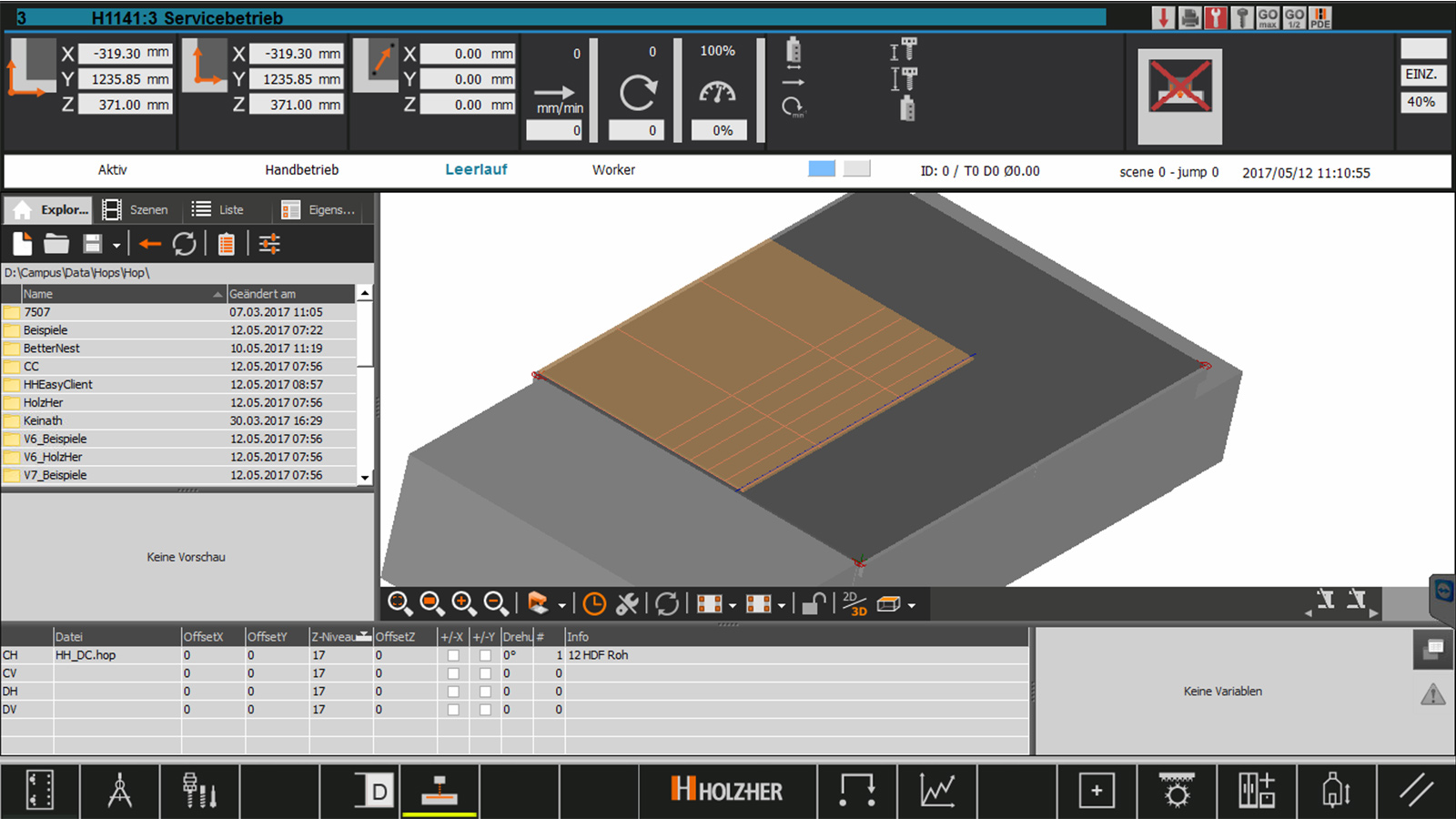Click the zoom in magnifier icon
Screen dimensions: 1456x819
pos(463,603)
